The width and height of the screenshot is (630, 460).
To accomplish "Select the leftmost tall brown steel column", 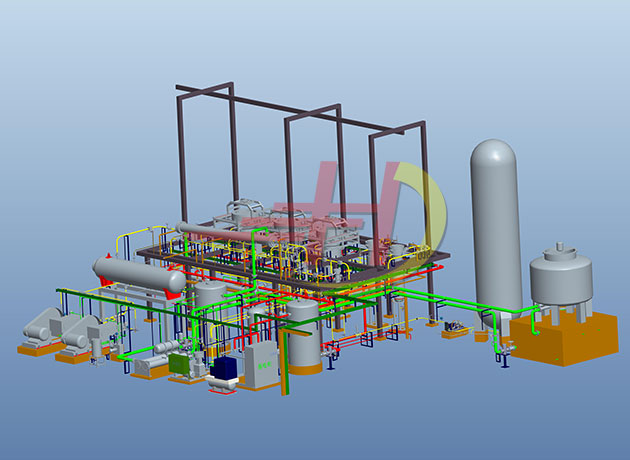I will [183, 160].
